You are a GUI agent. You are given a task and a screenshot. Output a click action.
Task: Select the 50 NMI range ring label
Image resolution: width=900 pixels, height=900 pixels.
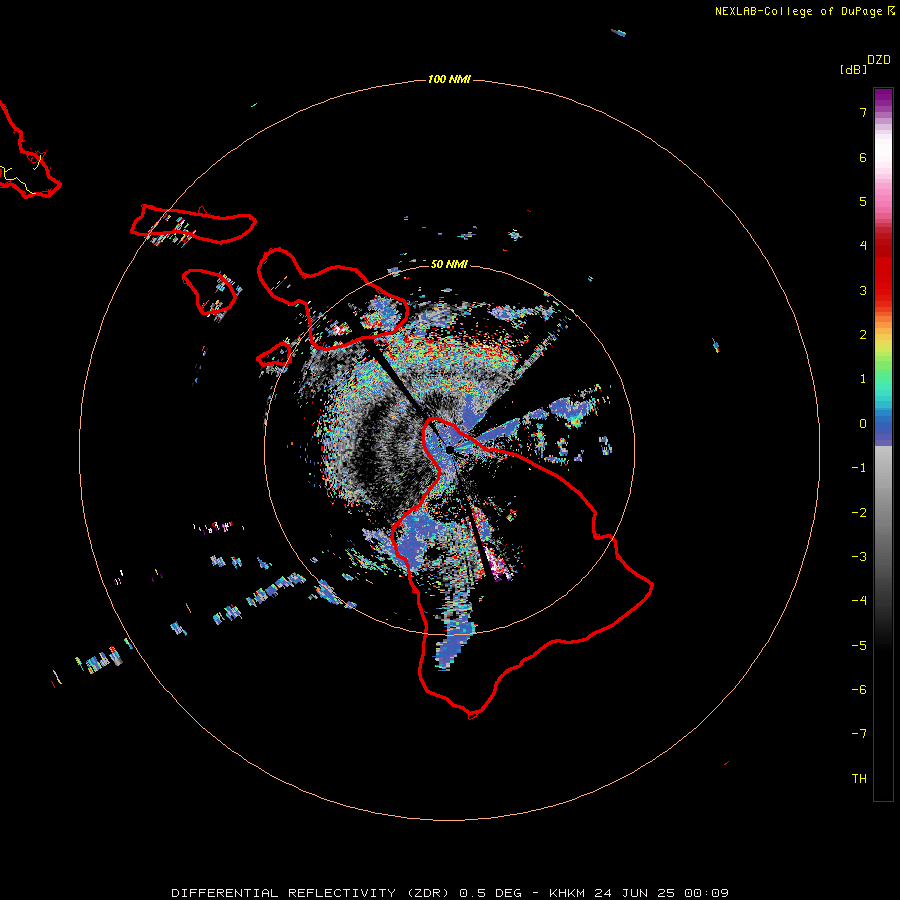tap(449, 264)
